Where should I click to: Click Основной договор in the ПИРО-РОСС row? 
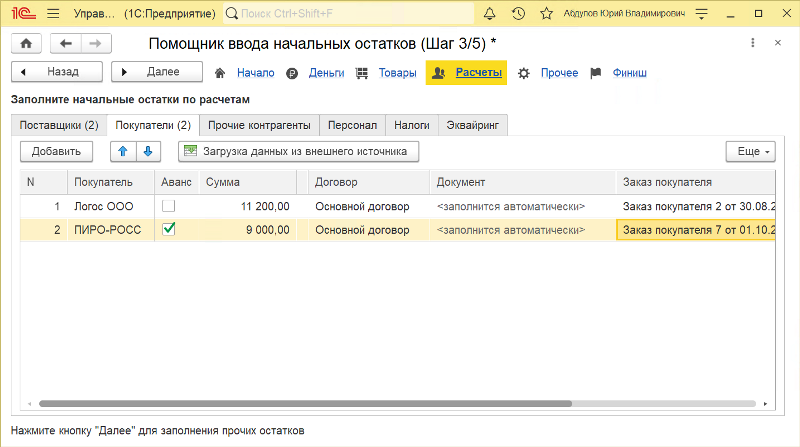(x=368, y=230)
